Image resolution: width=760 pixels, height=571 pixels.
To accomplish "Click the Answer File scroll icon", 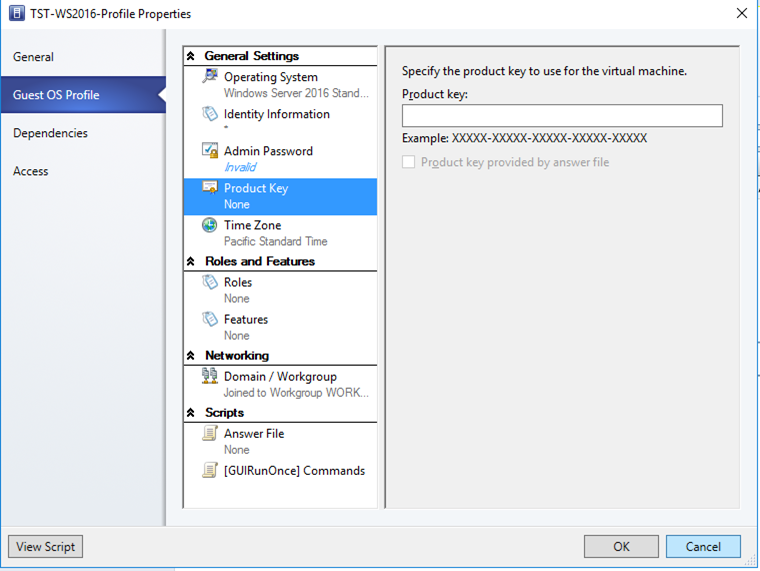I will [210, 433].
